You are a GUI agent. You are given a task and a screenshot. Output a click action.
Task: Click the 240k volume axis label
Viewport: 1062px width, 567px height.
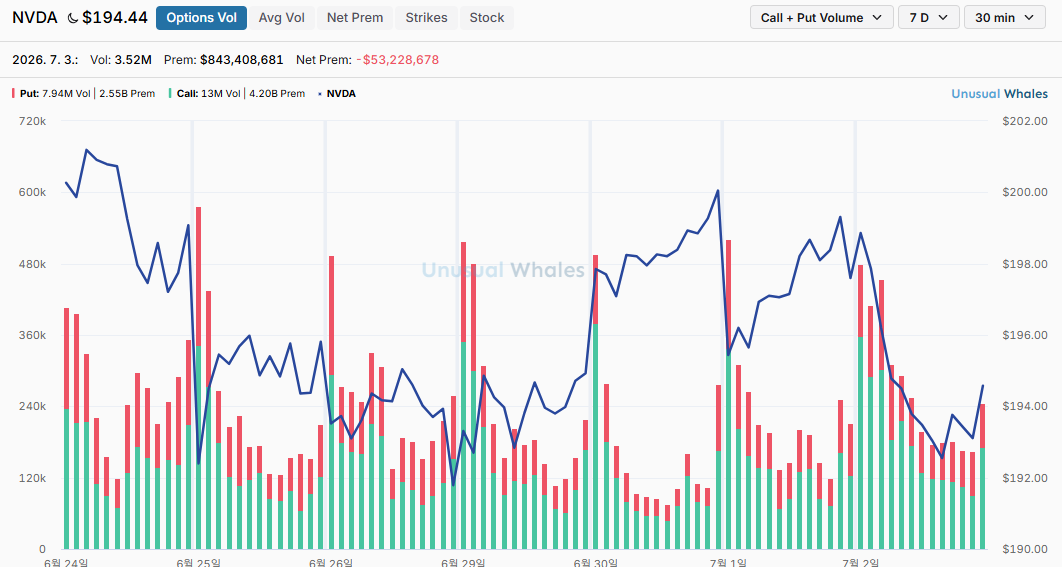pos(33,406)
